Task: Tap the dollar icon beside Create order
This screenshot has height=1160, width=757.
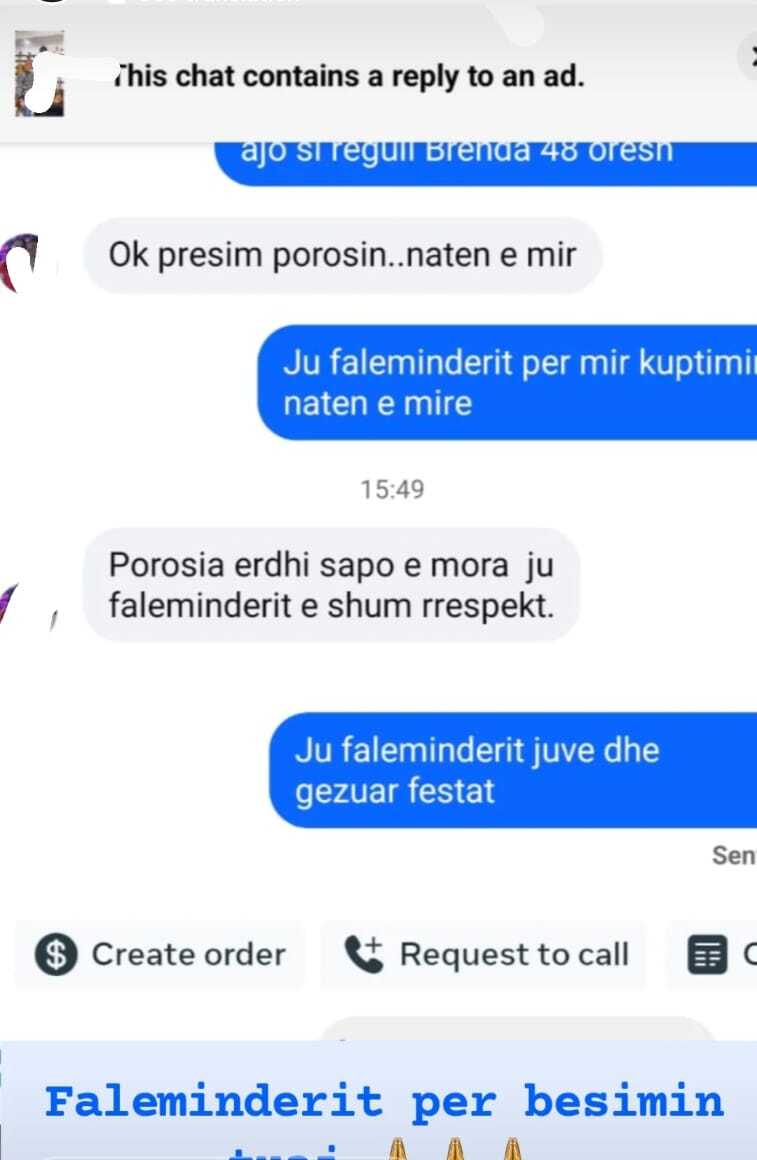Action: coord(56,954)
